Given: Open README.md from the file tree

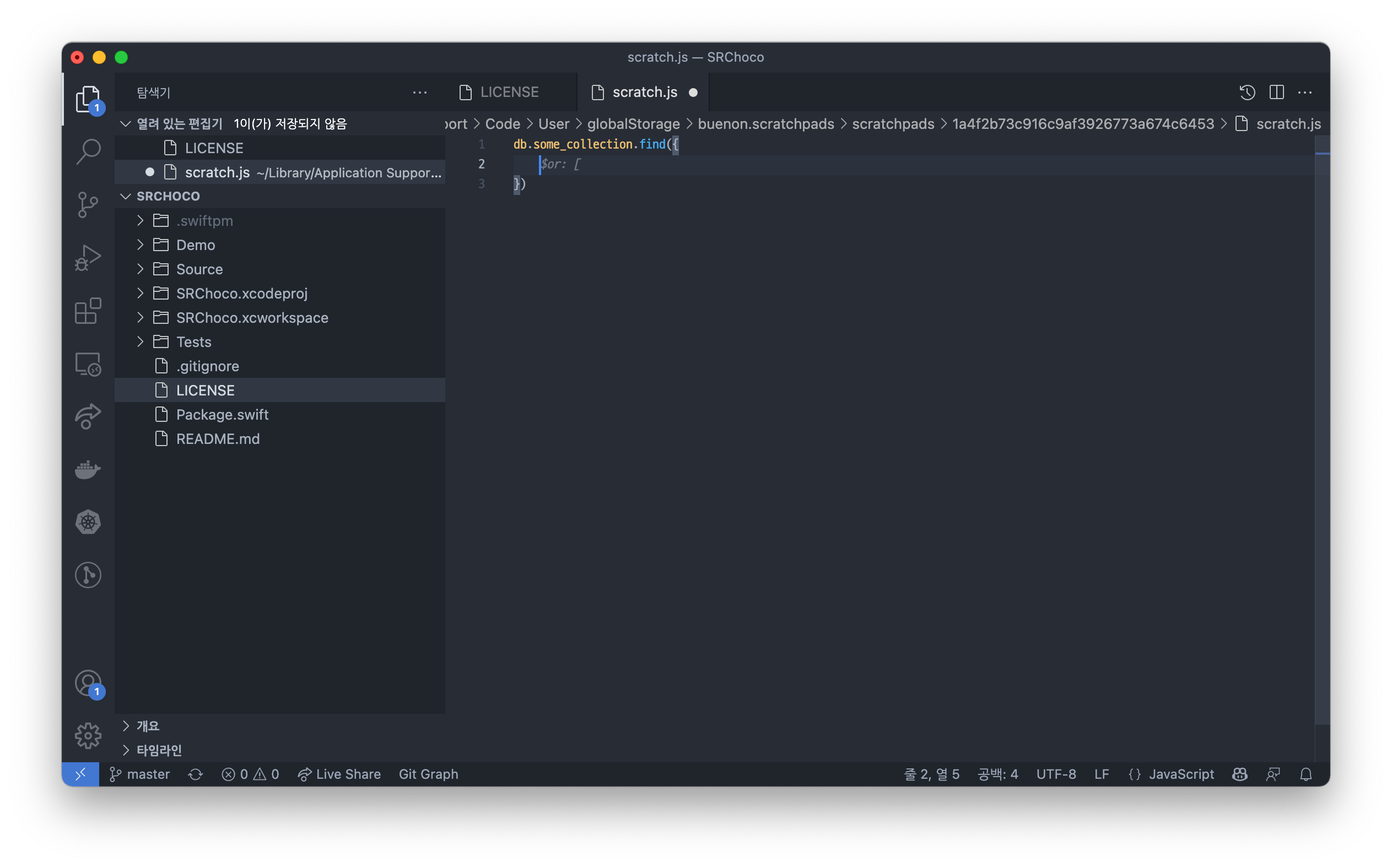Looking at the screenshot, I should click(218, 439).
